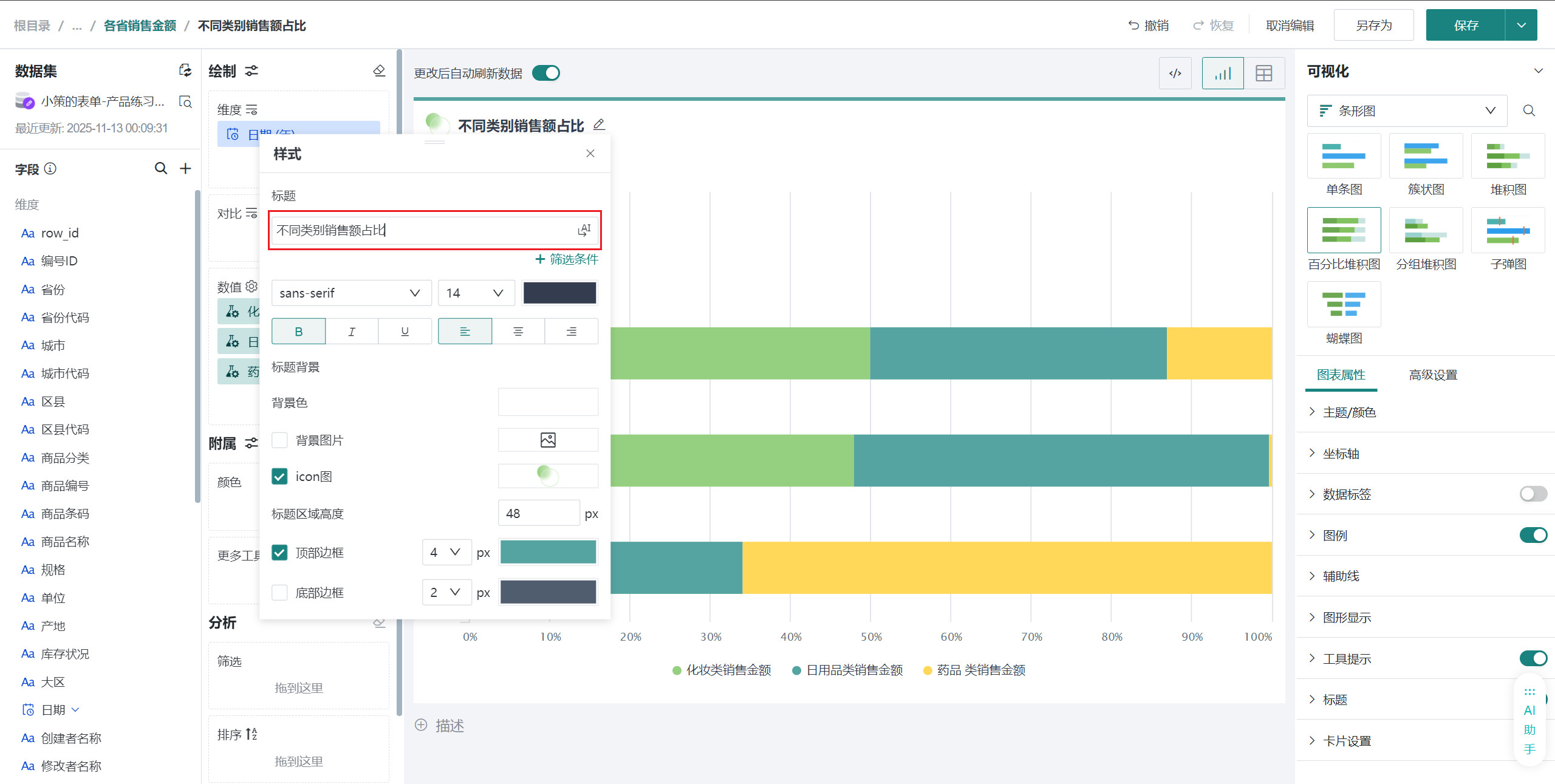The width and height of the screenshot is (1555, 784).
Task: Edit chart title pencil icon
Action: (599, 124)
